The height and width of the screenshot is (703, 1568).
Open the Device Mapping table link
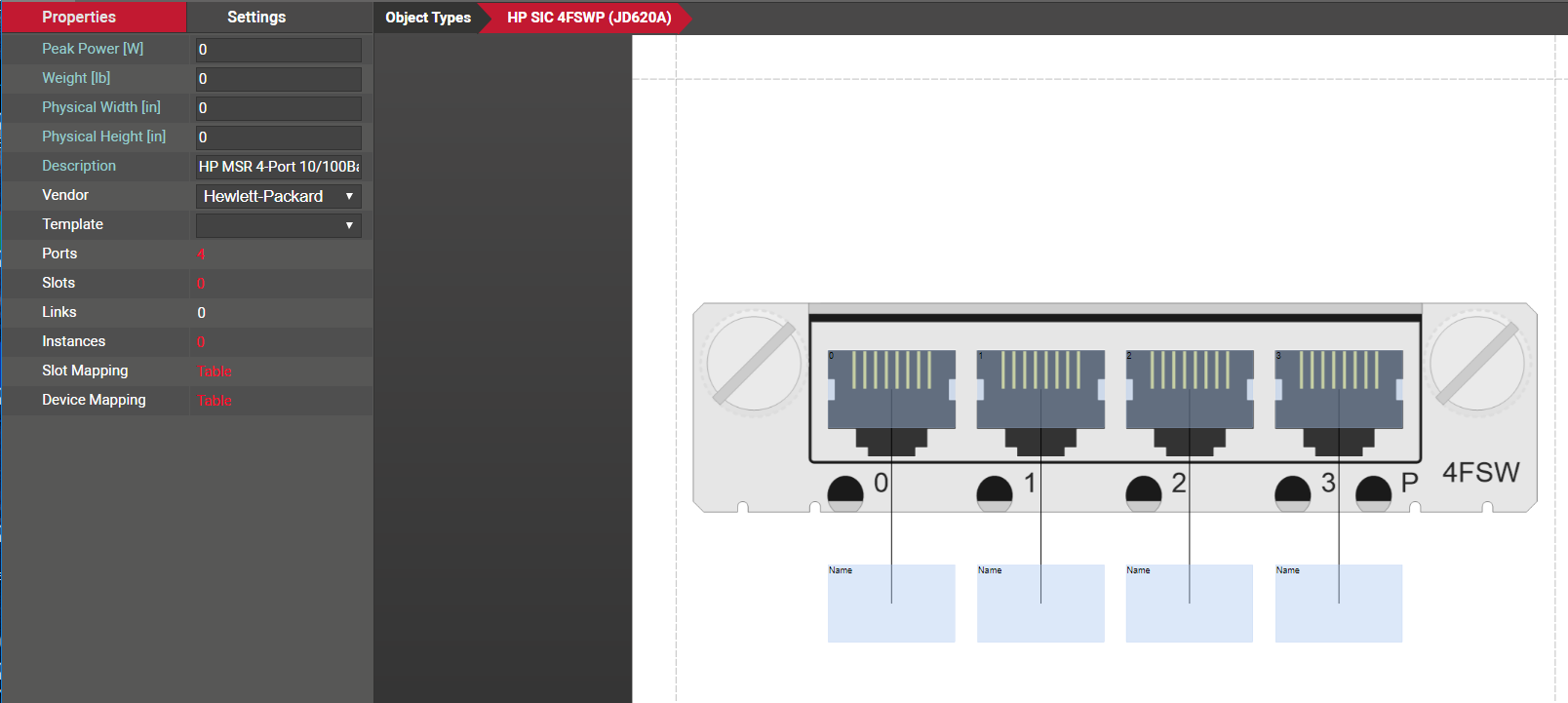tap(216, 401)
